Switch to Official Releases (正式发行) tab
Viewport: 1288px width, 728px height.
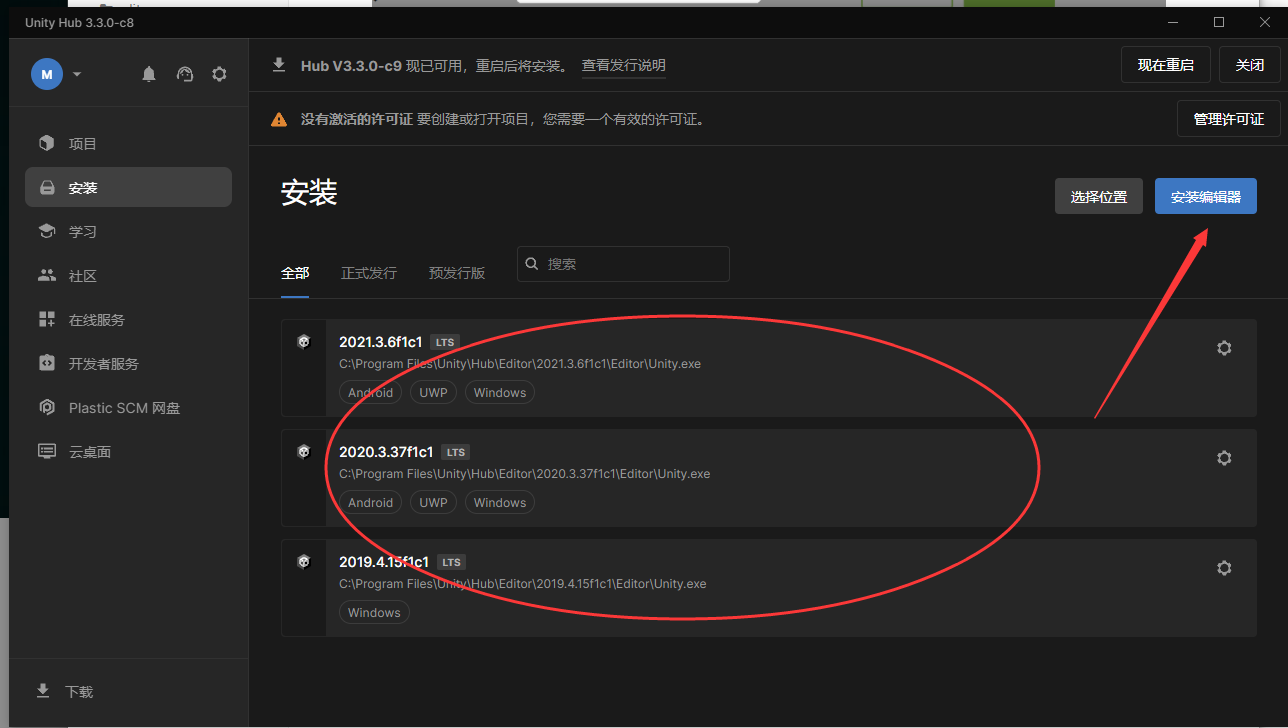coord(369,273)
